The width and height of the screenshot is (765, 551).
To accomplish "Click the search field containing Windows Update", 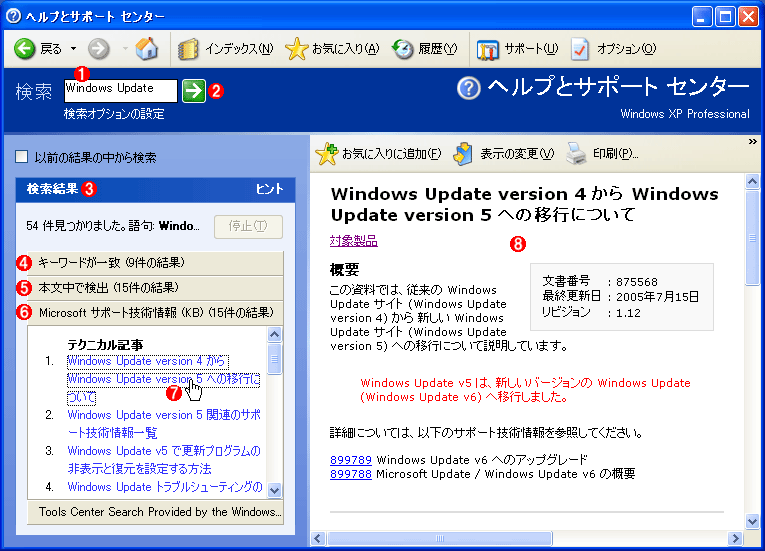I will (121, 91).
